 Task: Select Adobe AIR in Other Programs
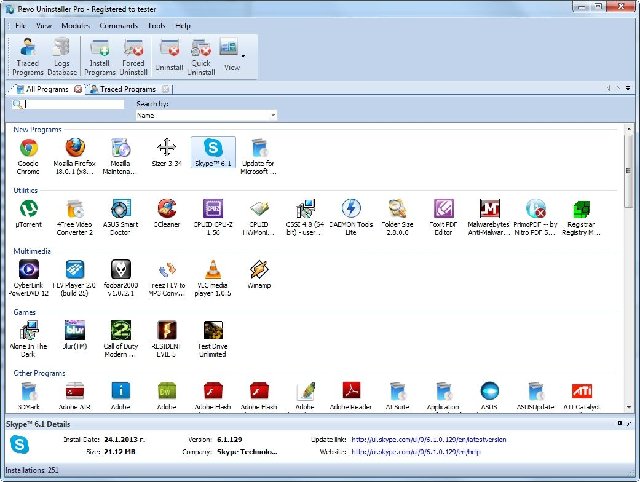click(x=75, y=395)
